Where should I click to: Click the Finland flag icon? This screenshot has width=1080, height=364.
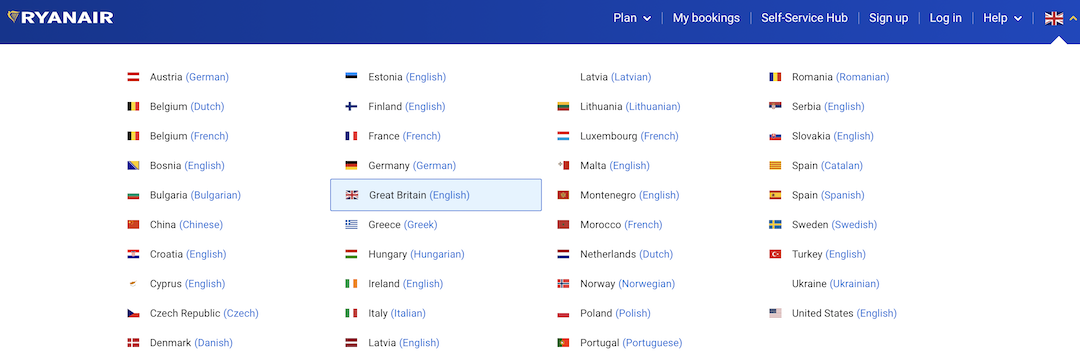351,107
